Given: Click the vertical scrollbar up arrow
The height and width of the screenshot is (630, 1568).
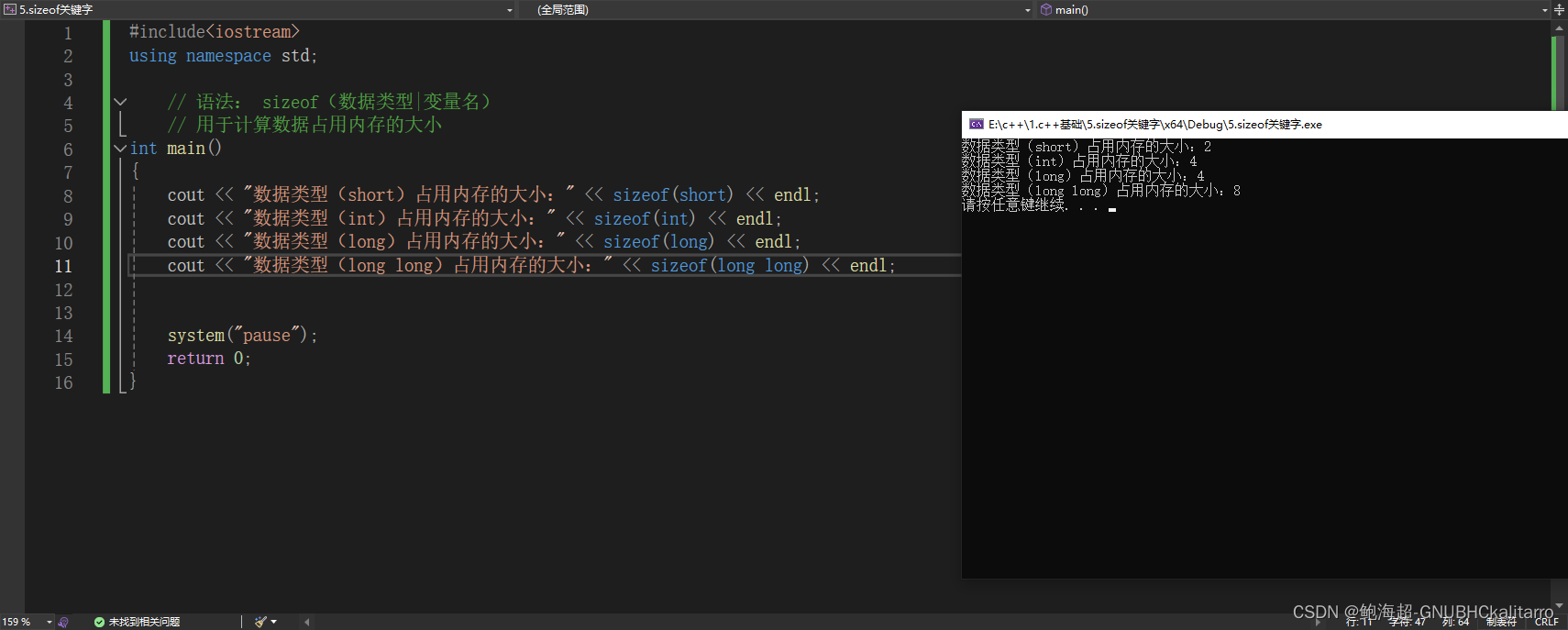Looking at the screenshot, I should coord(1559,28).
